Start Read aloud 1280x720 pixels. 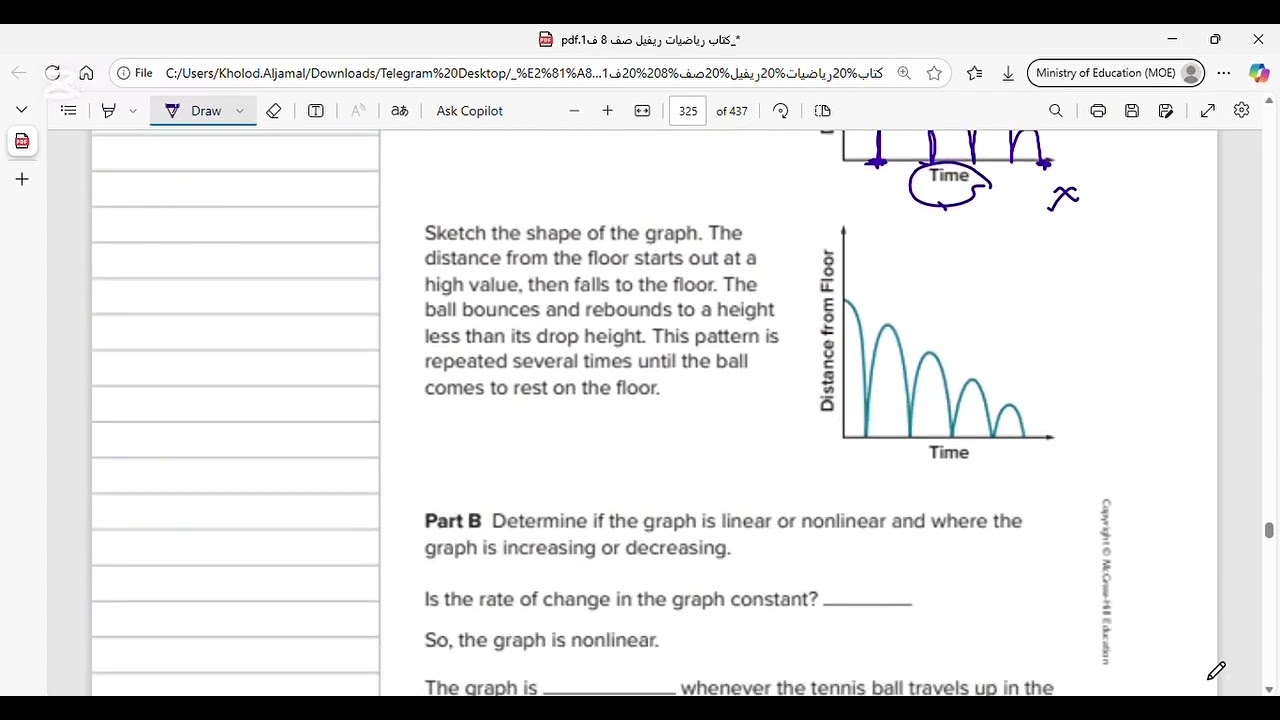pyautogui.click(x=358, y=111)
